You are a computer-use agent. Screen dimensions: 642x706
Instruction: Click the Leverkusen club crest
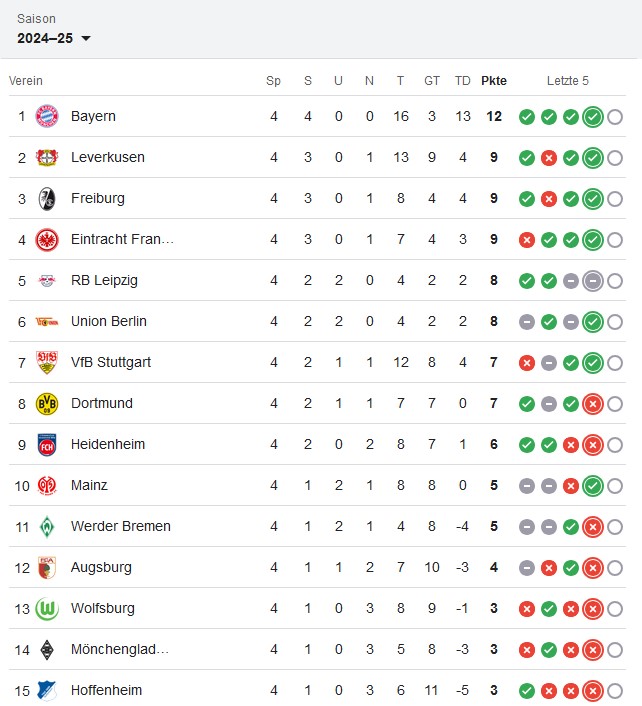[47, 157]
